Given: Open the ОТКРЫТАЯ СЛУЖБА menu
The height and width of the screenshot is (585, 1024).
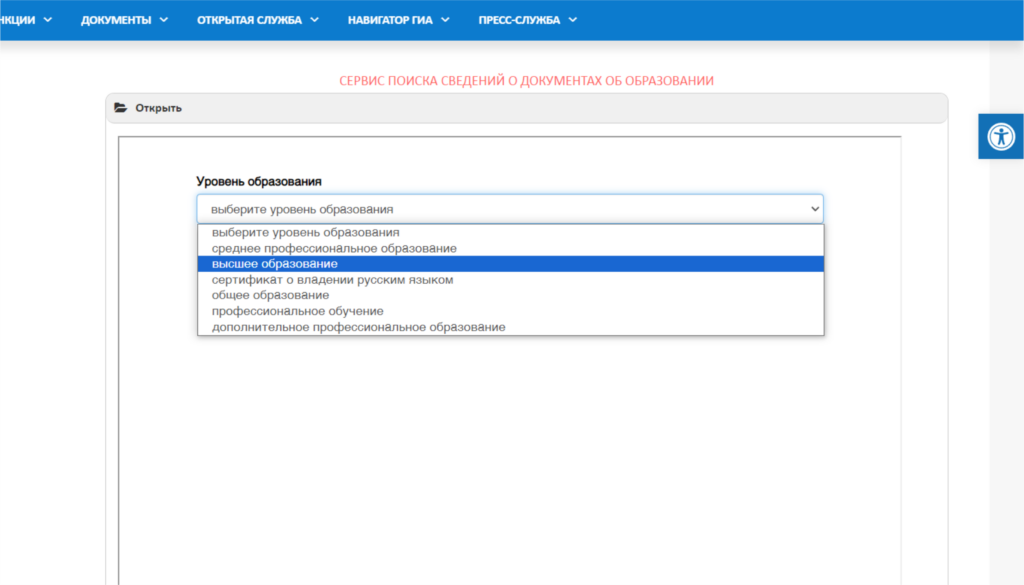Looking at the screenshot, I should pyautogui.click(x=249, y=20).
